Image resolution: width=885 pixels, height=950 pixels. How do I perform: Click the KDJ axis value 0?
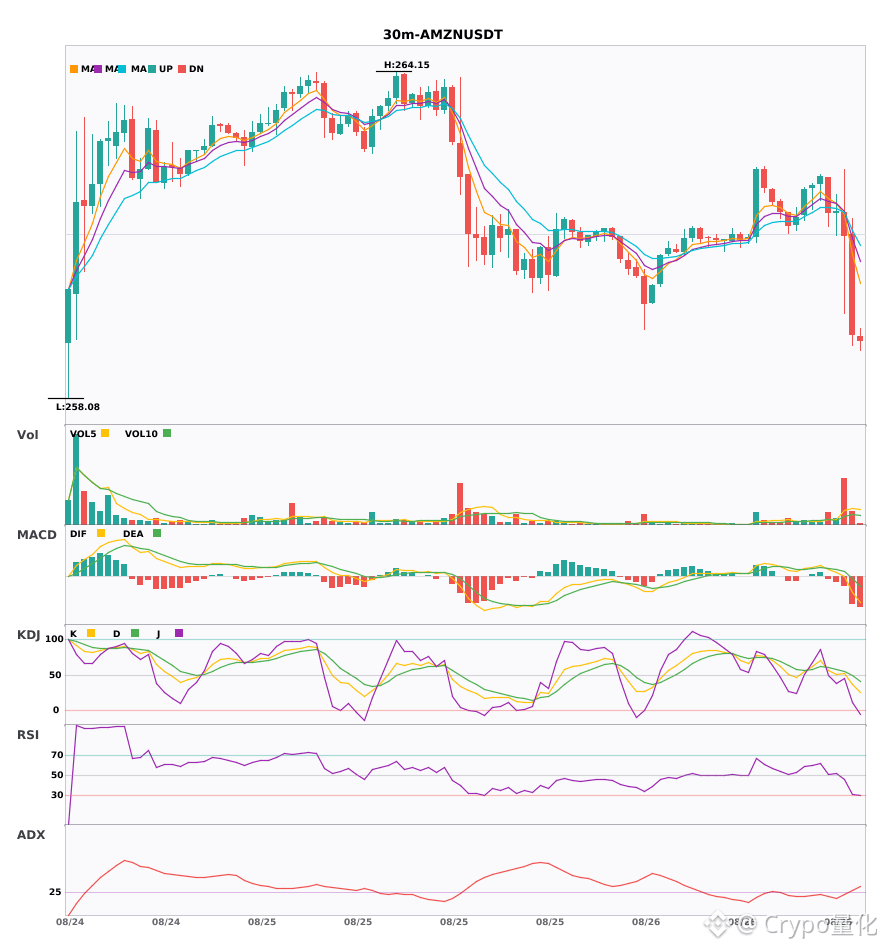(56, 710)
